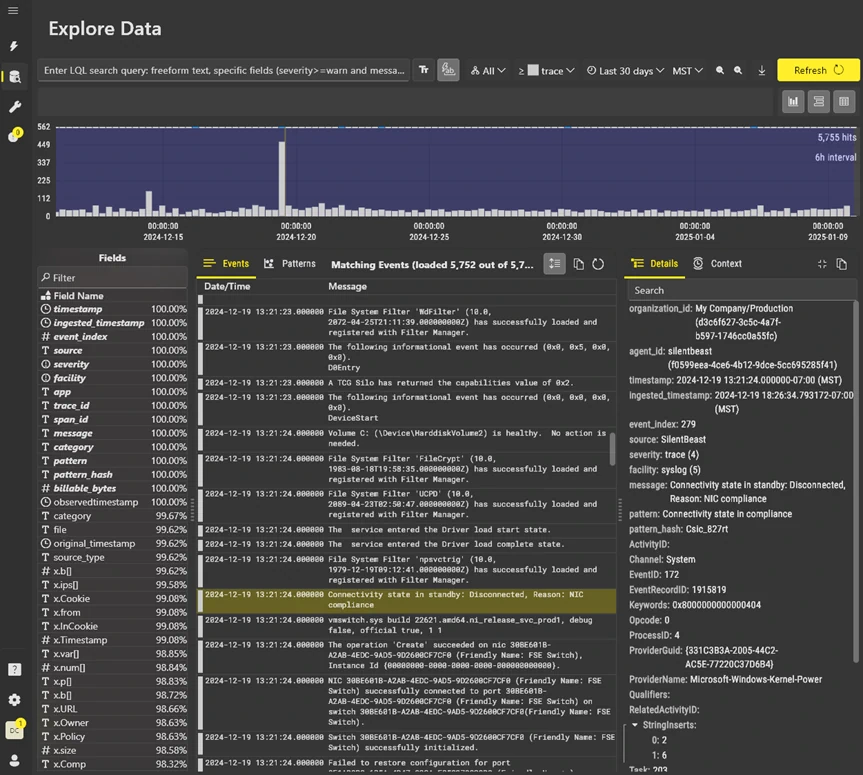863x775 pixels.
Task: Toggle the event list display options icon
Action: (555, 263)
